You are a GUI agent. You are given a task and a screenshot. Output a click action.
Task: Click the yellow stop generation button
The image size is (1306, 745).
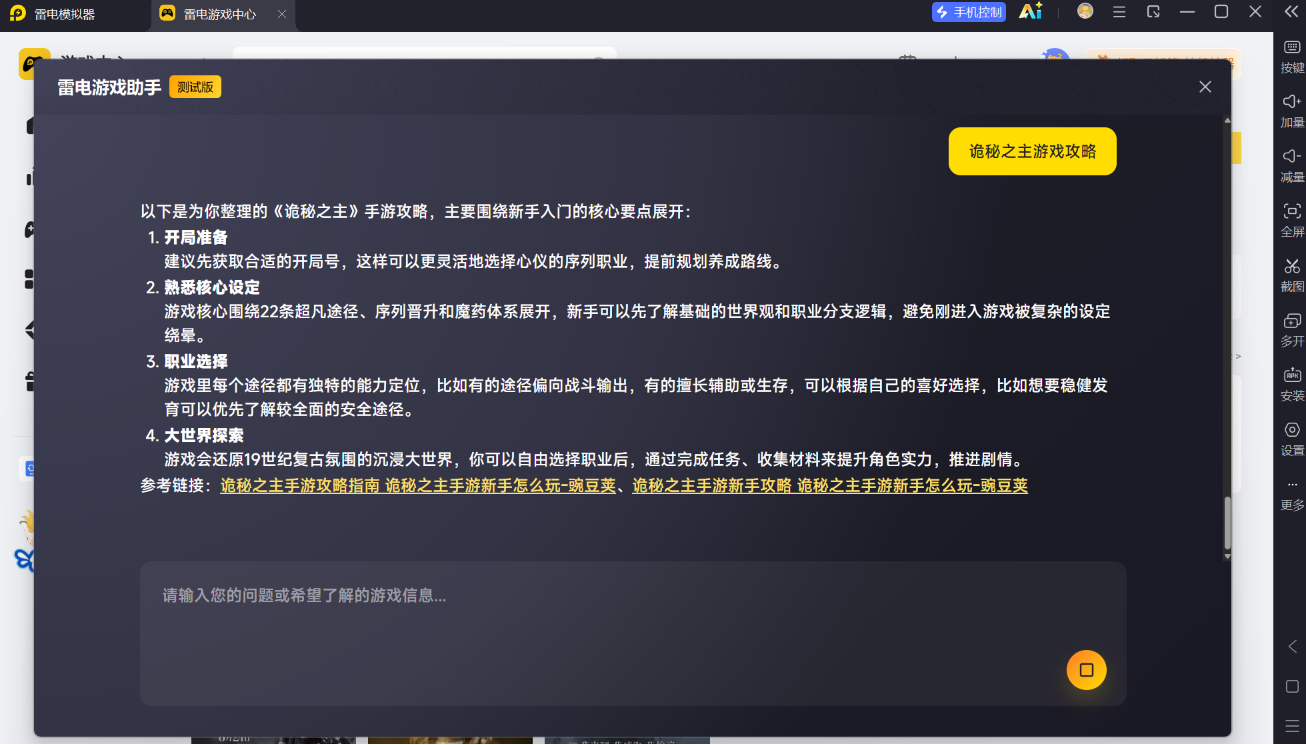(x=1086, y=670)
